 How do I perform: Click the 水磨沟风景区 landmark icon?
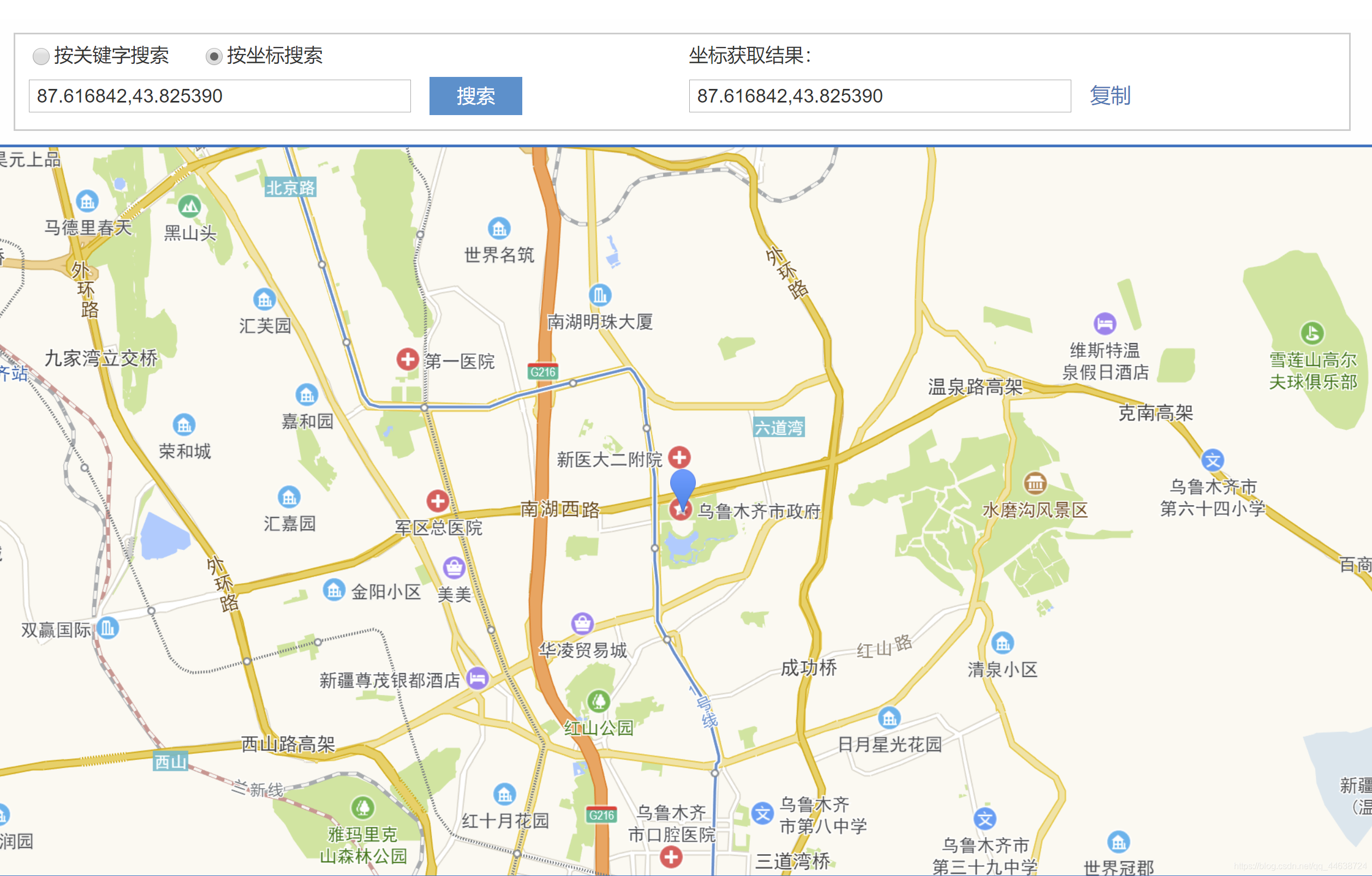1035,483
